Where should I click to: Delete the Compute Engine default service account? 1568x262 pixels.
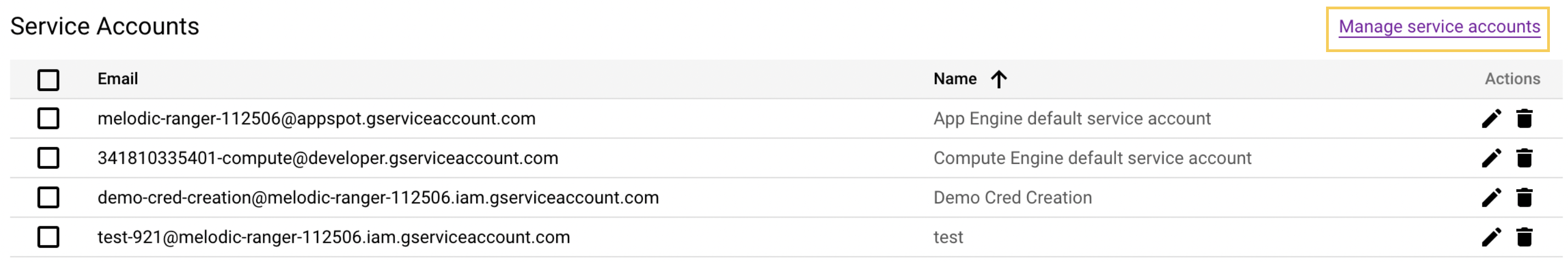tap(1524, 158)
